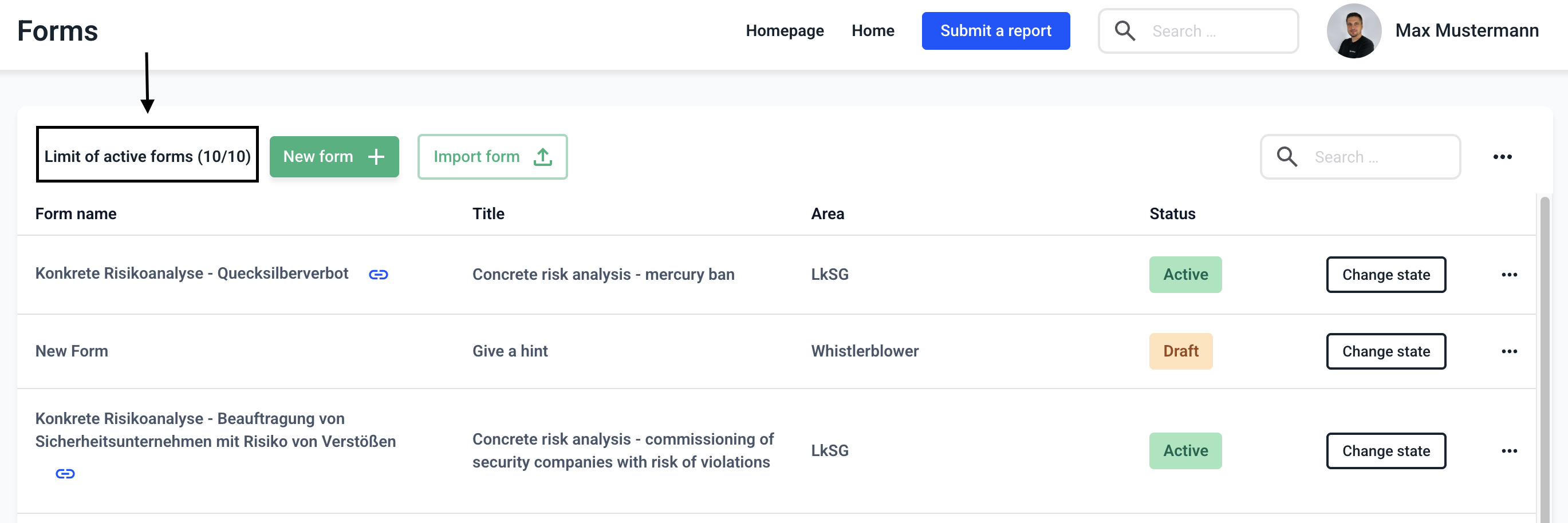Change state of Quecksilberverbot form

pyautogui.click(x=1385, y=275)
